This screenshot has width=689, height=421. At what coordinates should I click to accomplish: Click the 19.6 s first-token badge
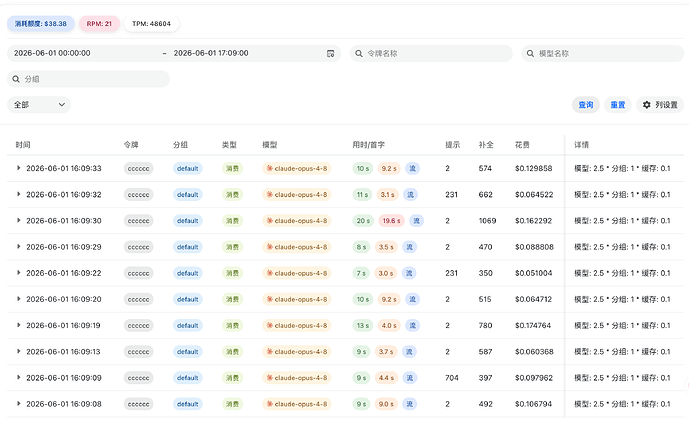click(392, 221)
